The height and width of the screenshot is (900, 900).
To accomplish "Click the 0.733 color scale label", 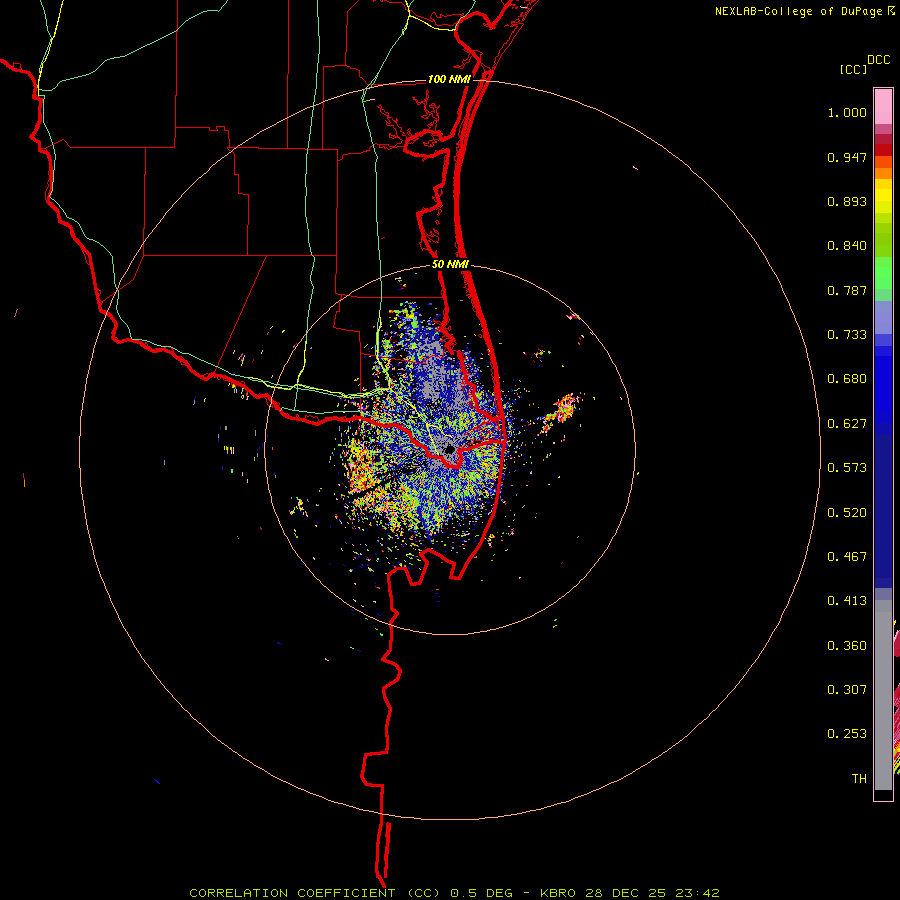I will pyautogui.click(x=847, y=335).
